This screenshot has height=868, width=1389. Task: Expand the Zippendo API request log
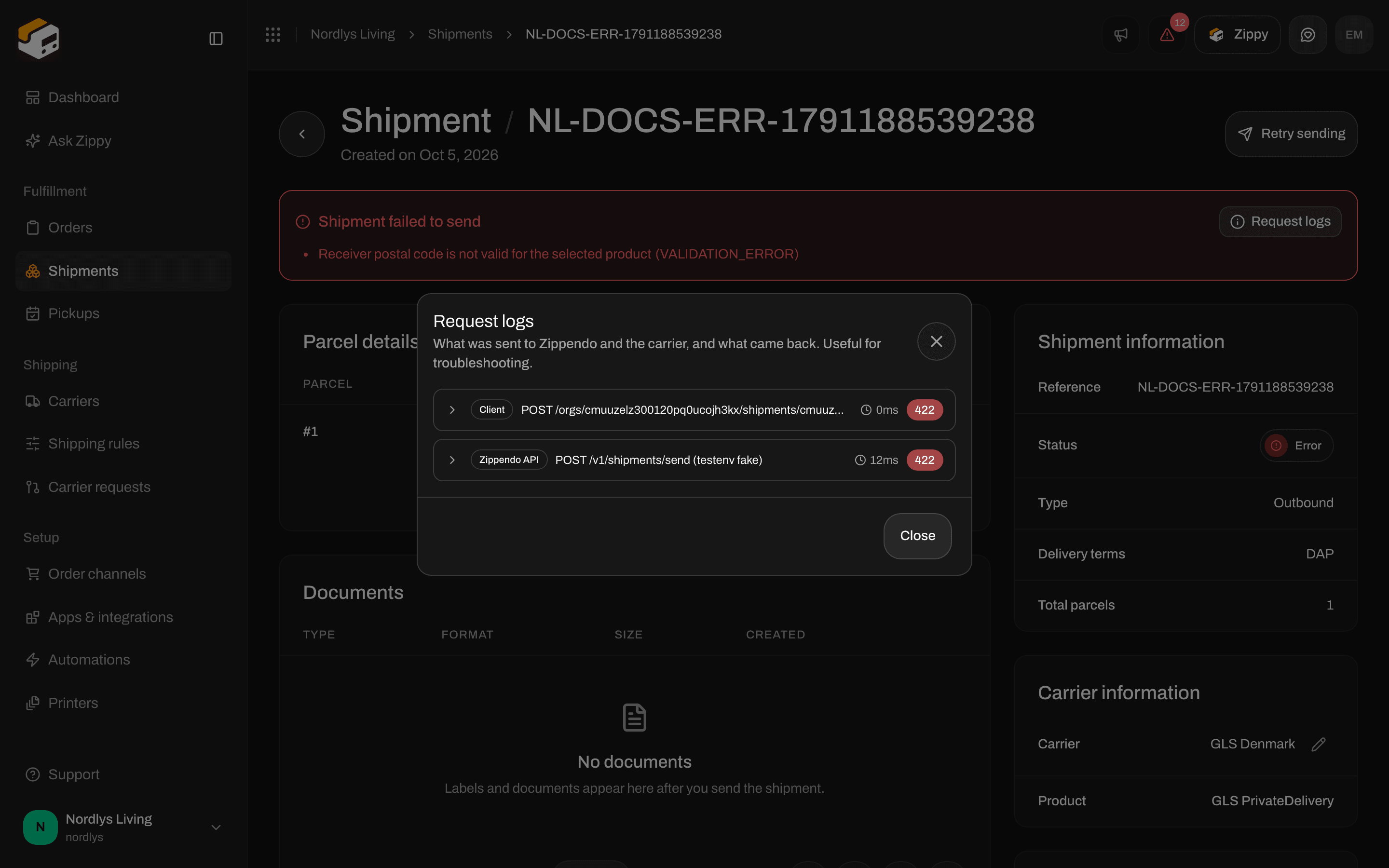click(452, 460)
